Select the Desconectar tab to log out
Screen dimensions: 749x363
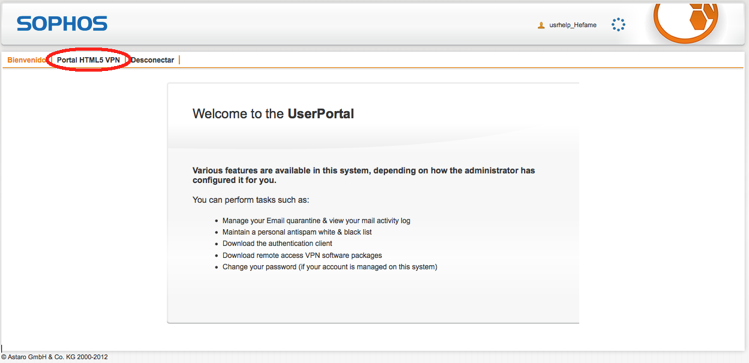(152, 60)
